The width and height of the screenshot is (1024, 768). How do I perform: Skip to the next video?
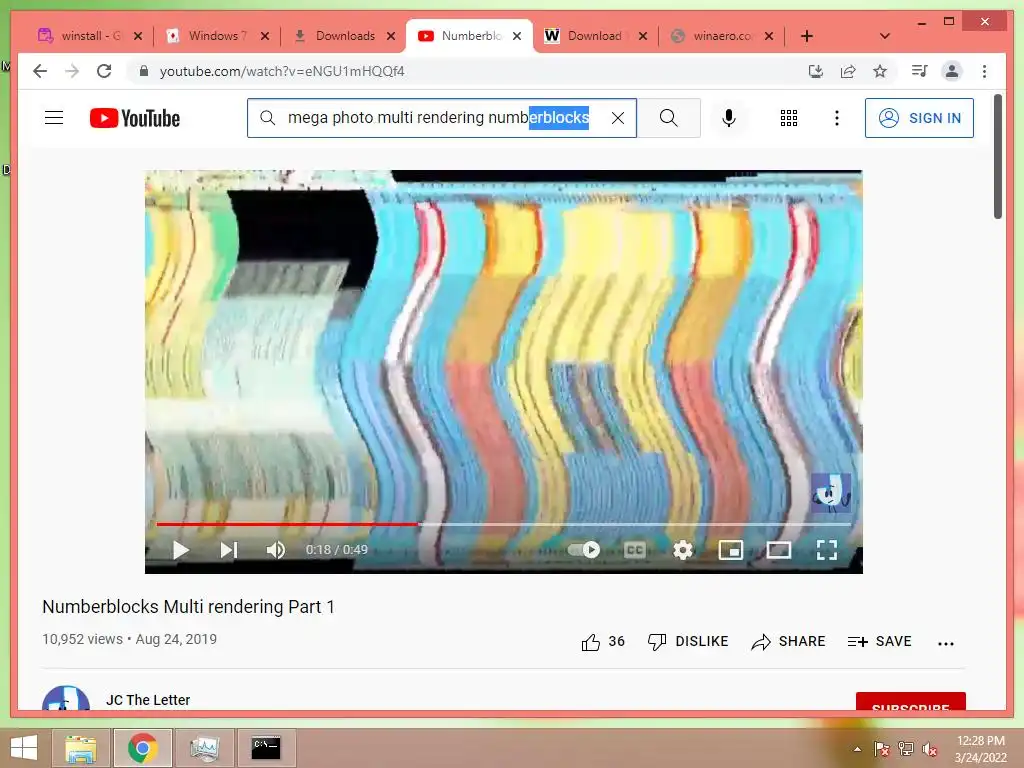(229, 550)
